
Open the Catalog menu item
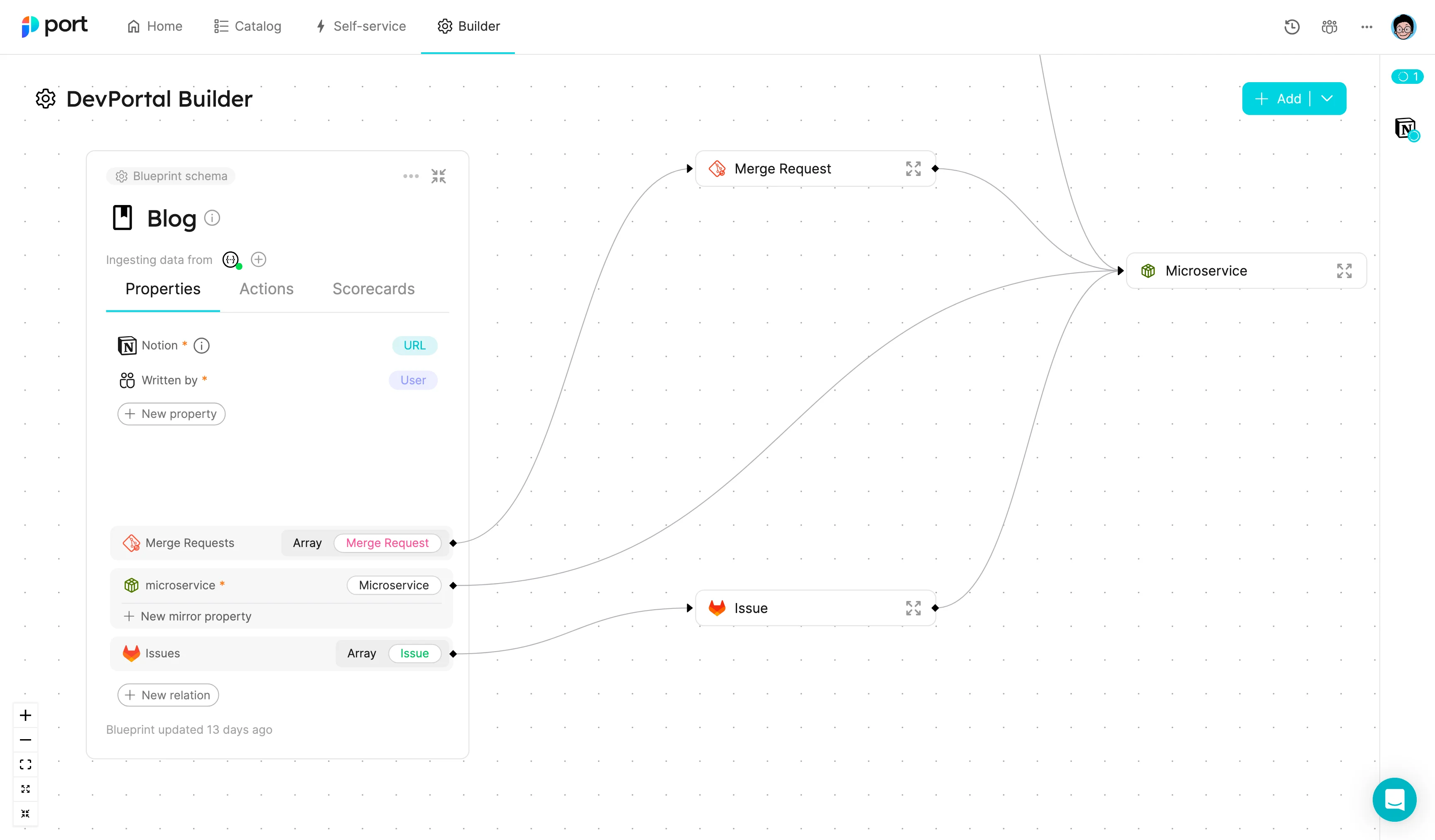(x=248, y=26)
